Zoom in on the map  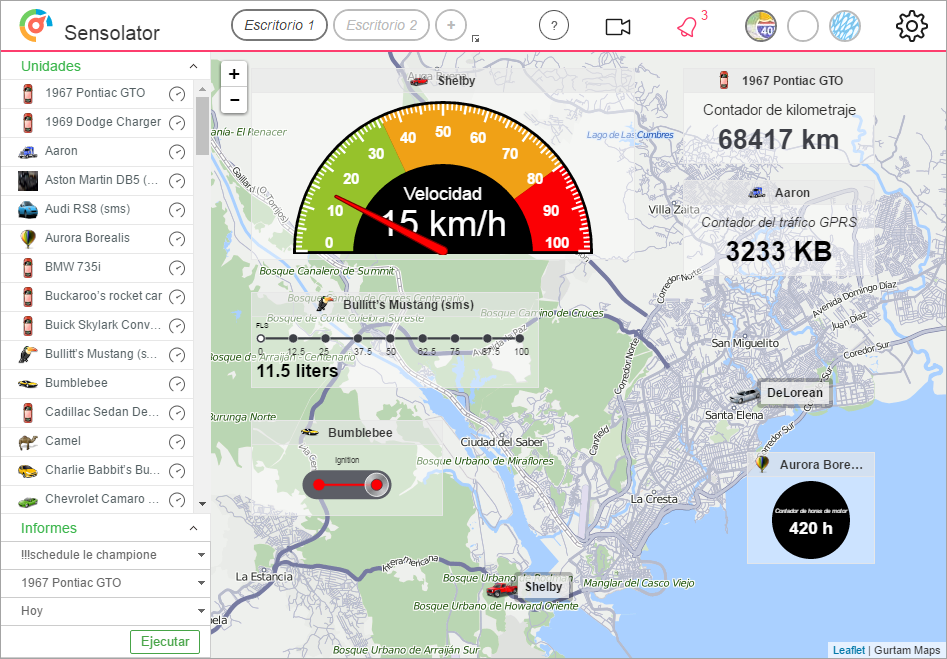click(234, 74)
